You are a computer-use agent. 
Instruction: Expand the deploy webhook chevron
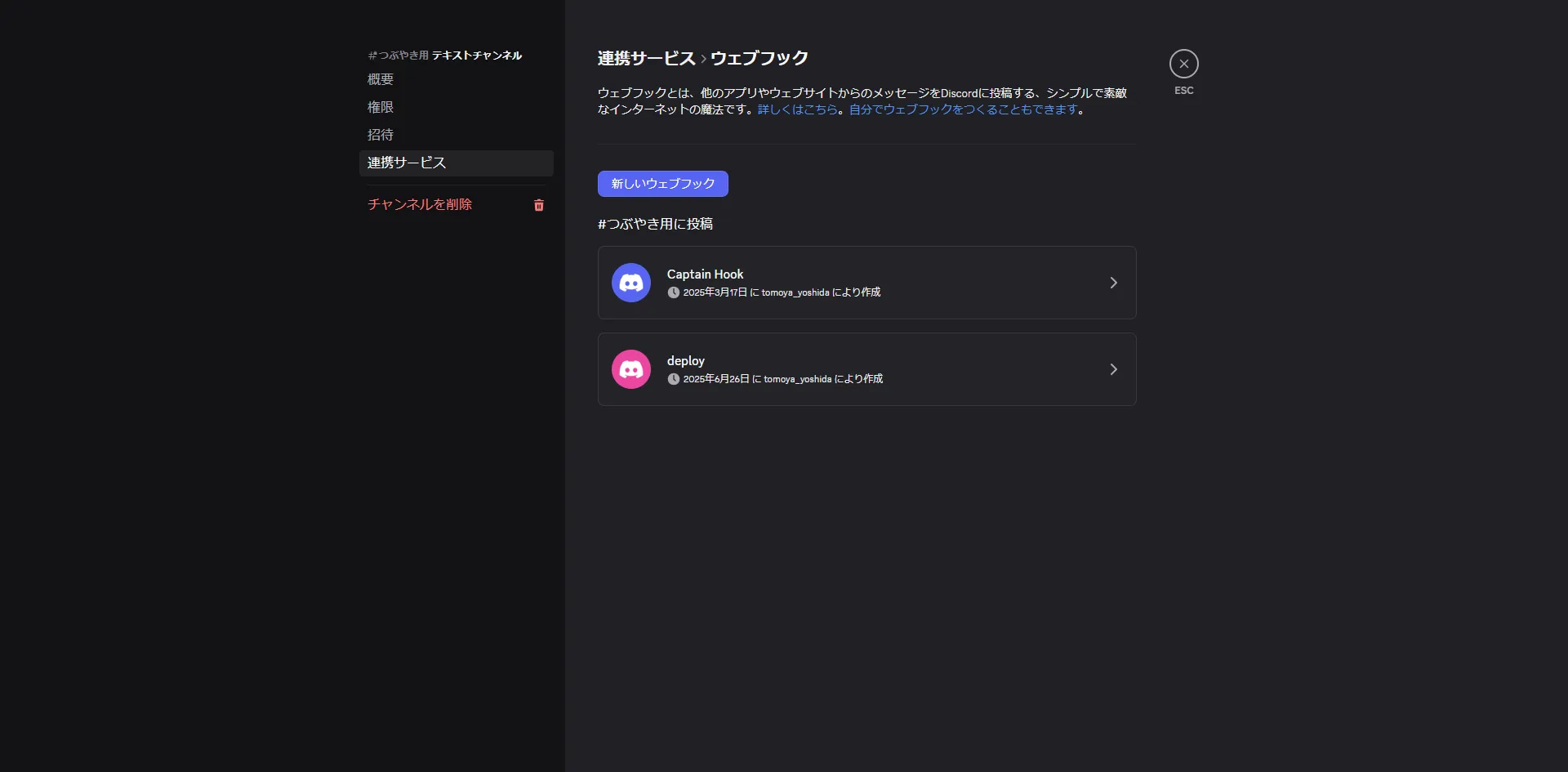coord(1113,369)
